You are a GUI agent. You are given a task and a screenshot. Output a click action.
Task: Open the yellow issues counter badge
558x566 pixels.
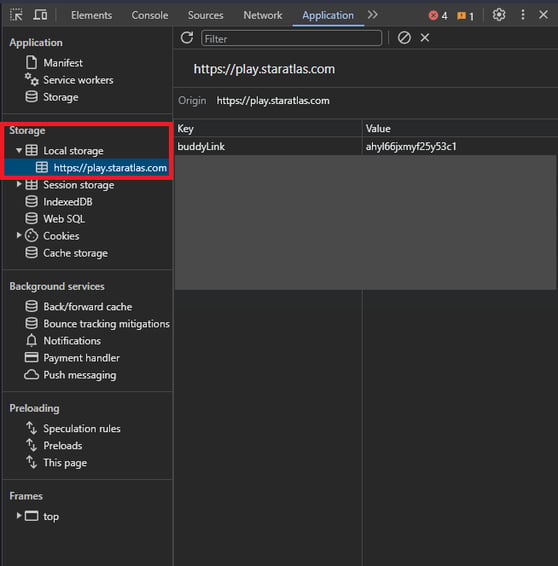tap(465, 16)
